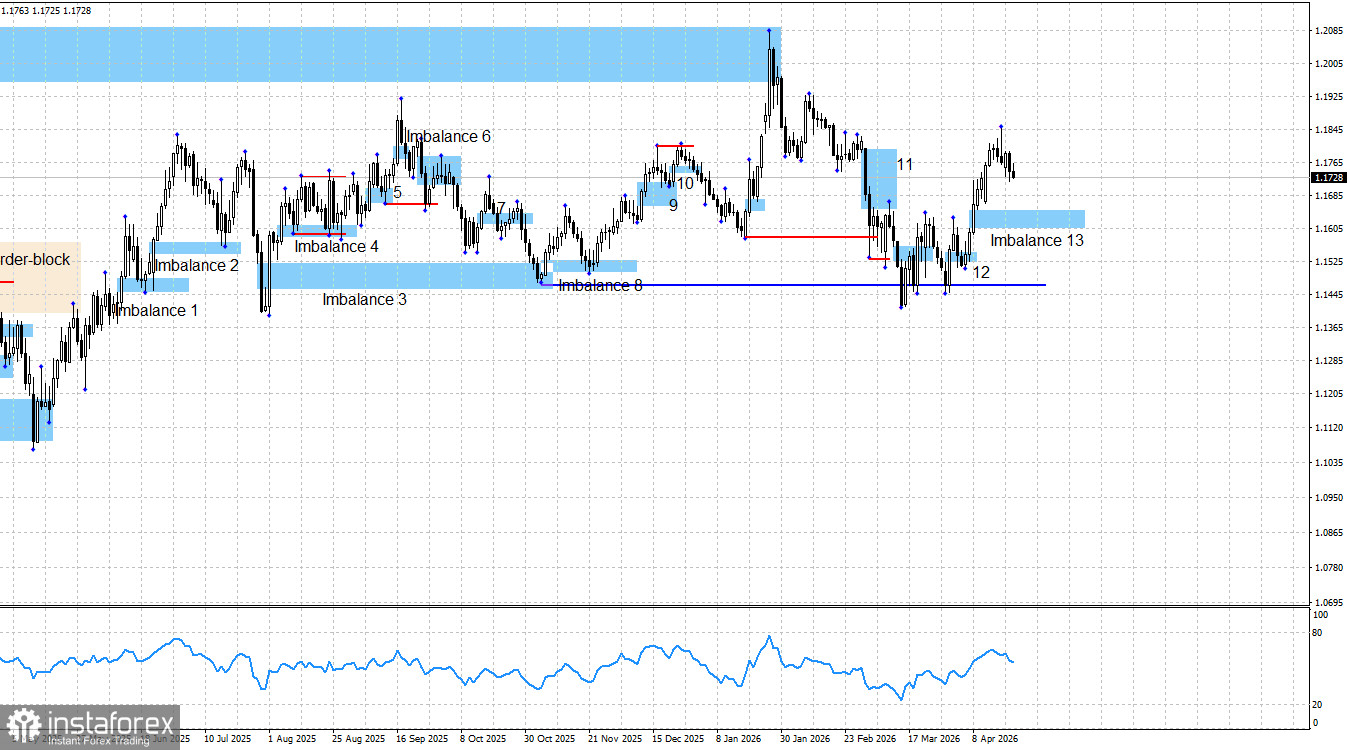Click the Imbalance 2 label
The height and width of the screenshot is (750, 1350).
click(195, 265)
